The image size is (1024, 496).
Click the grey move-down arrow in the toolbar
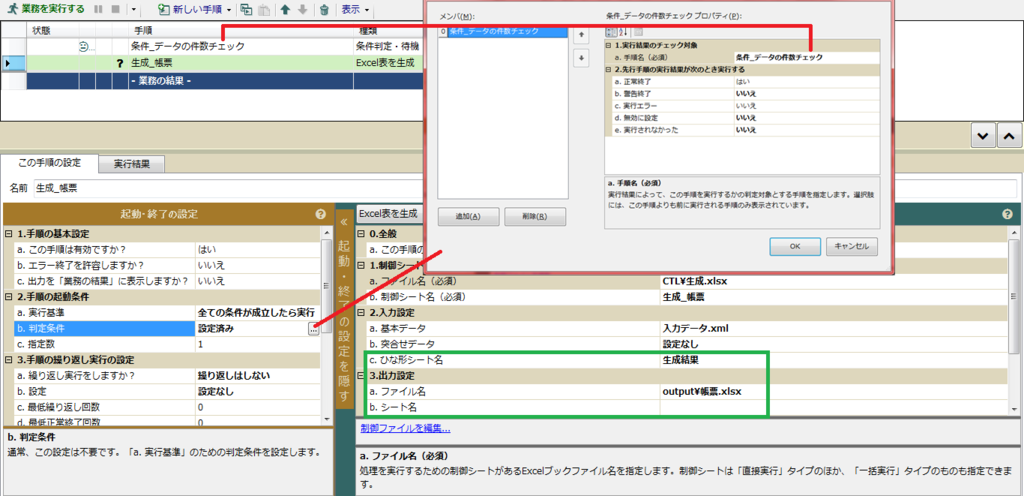302,10
